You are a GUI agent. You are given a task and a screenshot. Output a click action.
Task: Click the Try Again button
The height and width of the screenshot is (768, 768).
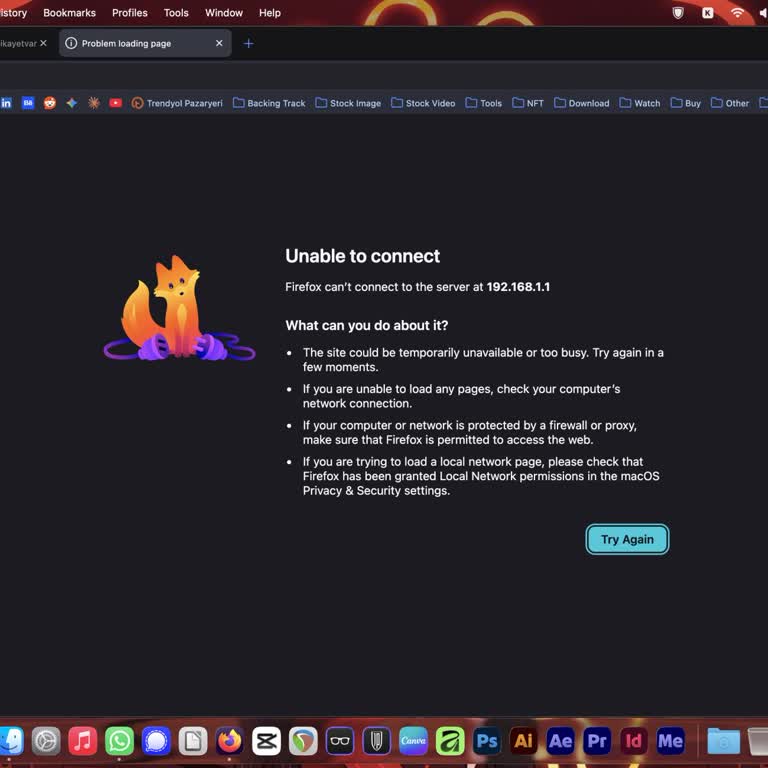627,539
